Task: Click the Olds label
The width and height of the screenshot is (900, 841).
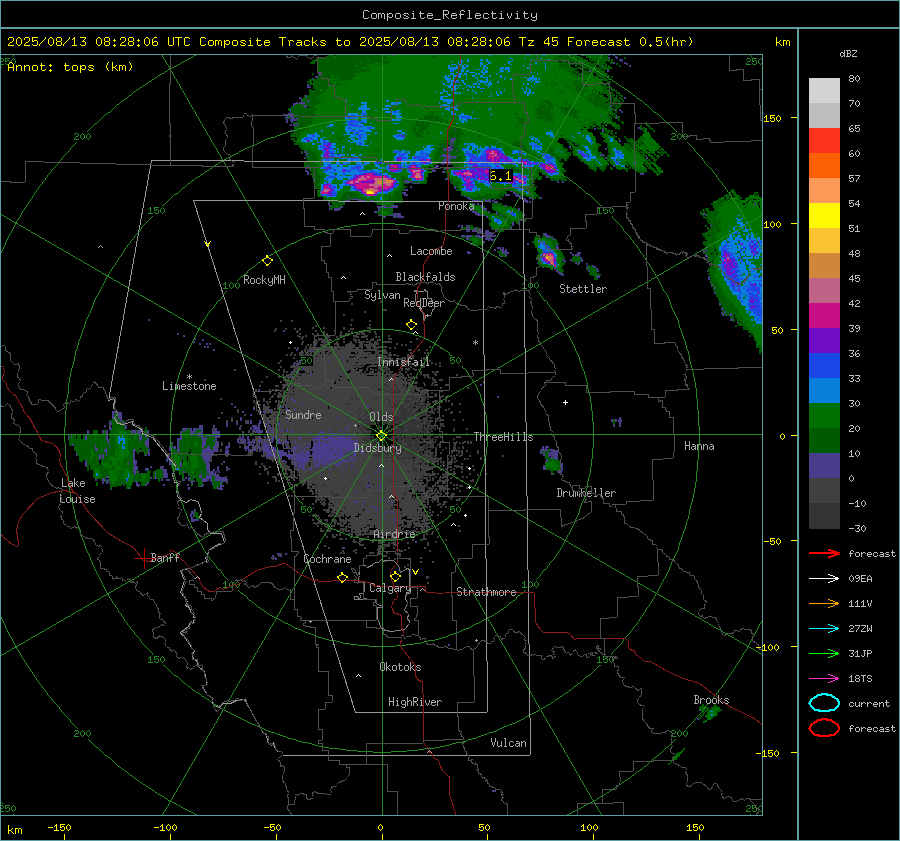Action: [x=381, y=417]
